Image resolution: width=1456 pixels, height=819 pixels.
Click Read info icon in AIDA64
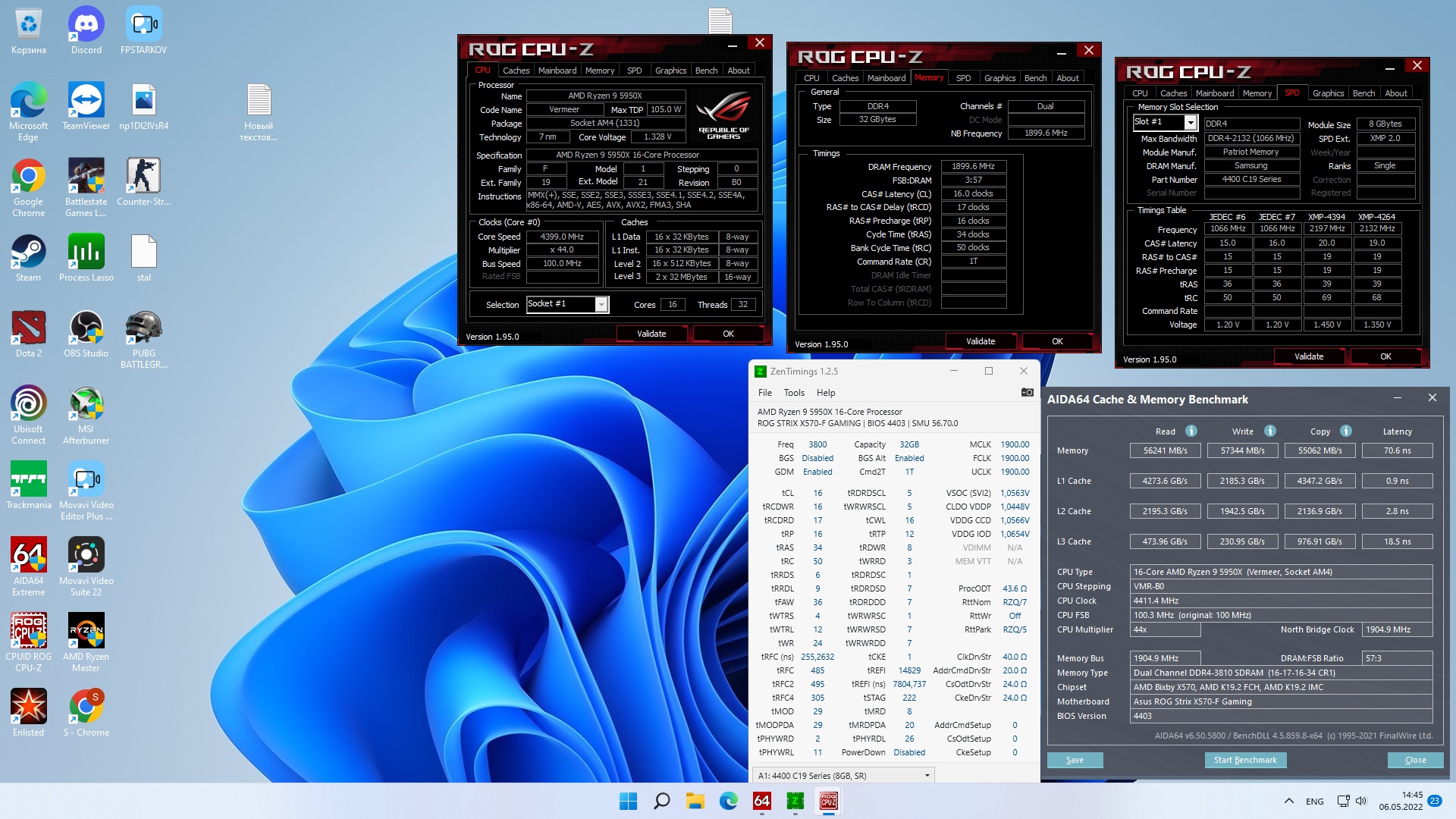[1191, 431]
